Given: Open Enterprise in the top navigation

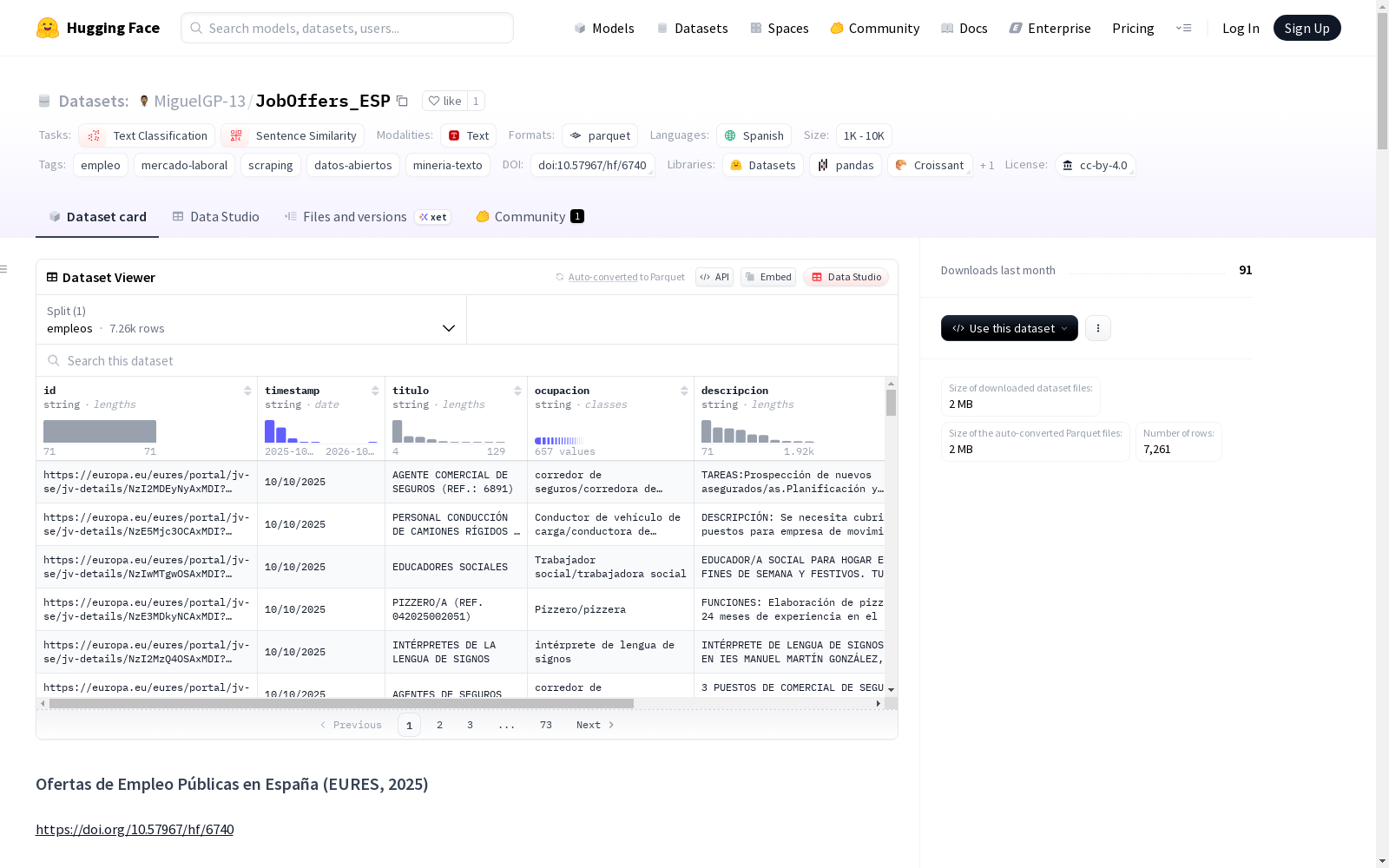Looking at the screenshot, I should click(x=1050, y=28).
